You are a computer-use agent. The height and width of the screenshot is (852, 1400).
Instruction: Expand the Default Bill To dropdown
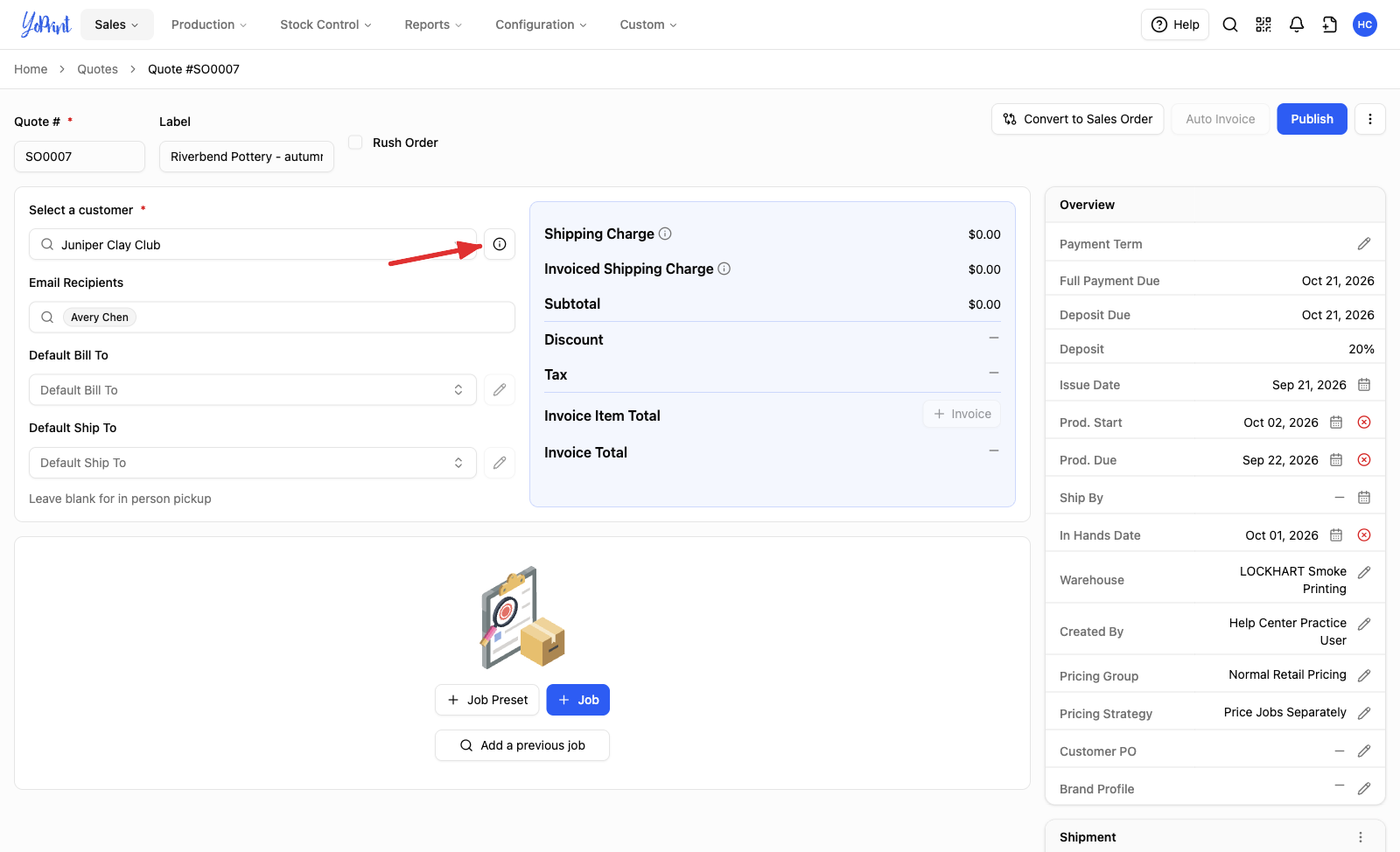coord(253,390)
